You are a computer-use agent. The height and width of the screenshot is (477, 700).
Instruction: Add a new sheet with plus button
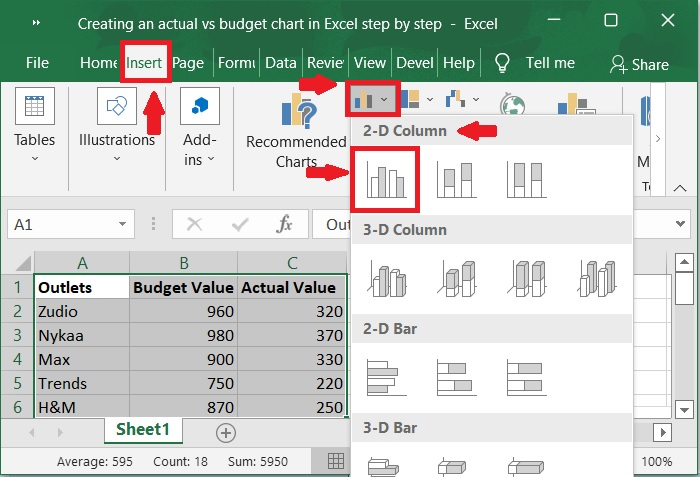pyautogui.click(x=226, y=432)
